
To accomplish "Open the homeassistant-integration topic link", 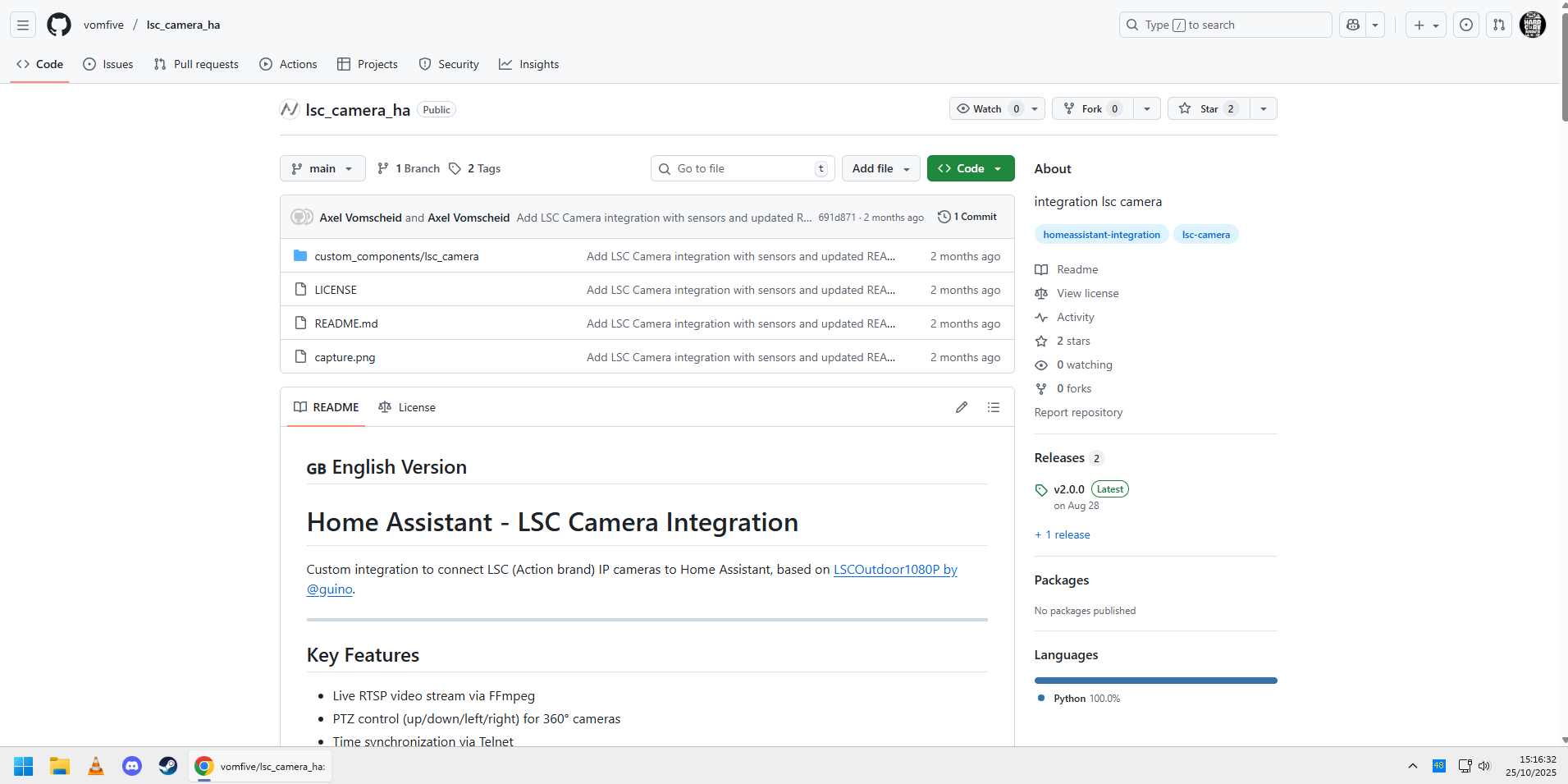I will click(1101, 235).
